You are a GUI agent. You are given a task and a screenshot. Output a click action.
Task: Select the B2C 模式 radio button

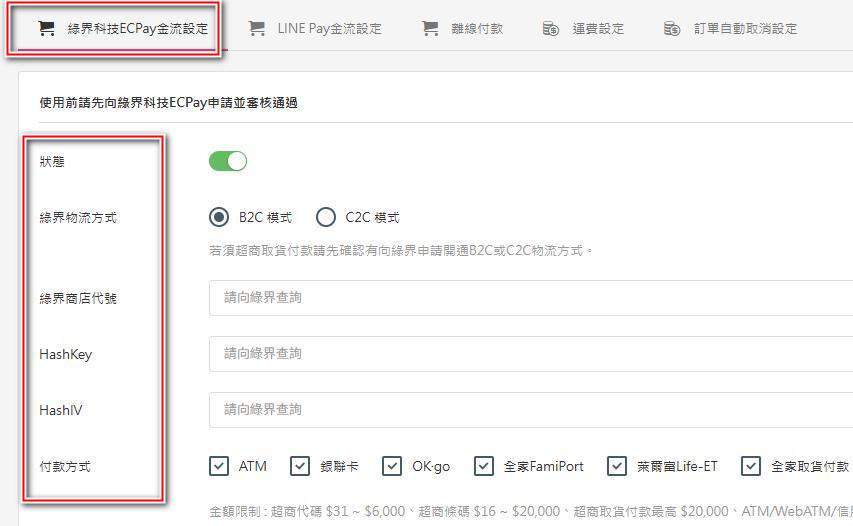[219, 218]
